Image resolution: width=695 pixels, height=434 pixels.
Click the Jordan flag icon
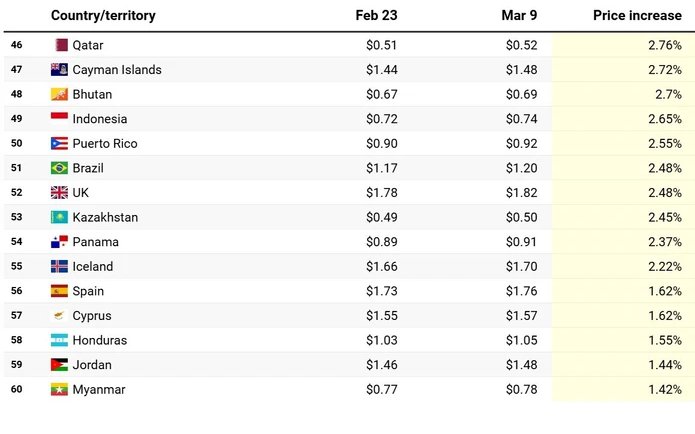(60, 365)
